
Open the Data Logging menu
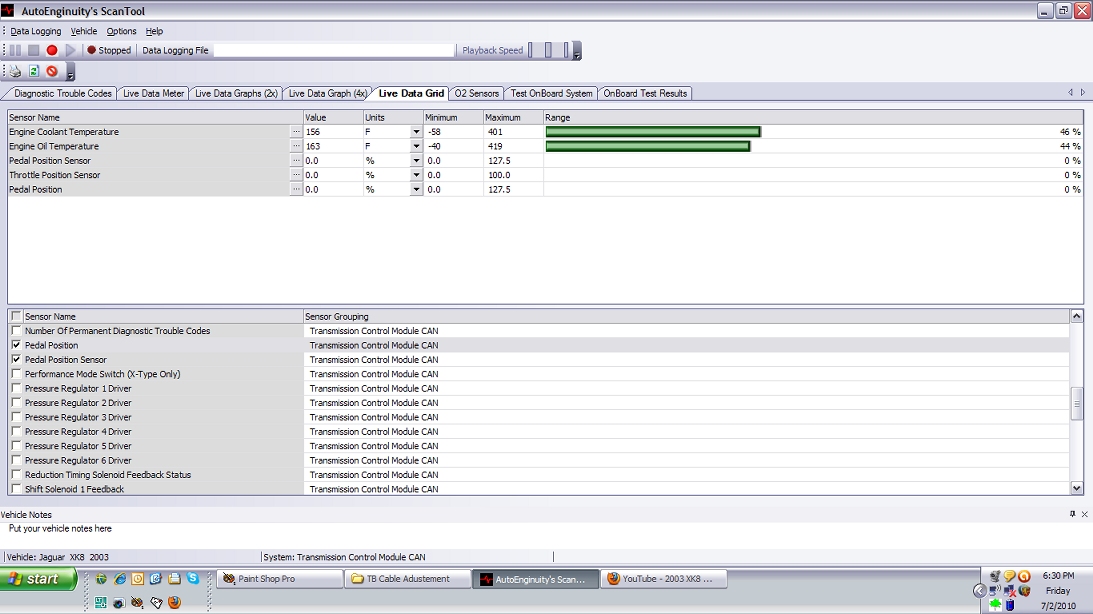click(x=36, y=31)
